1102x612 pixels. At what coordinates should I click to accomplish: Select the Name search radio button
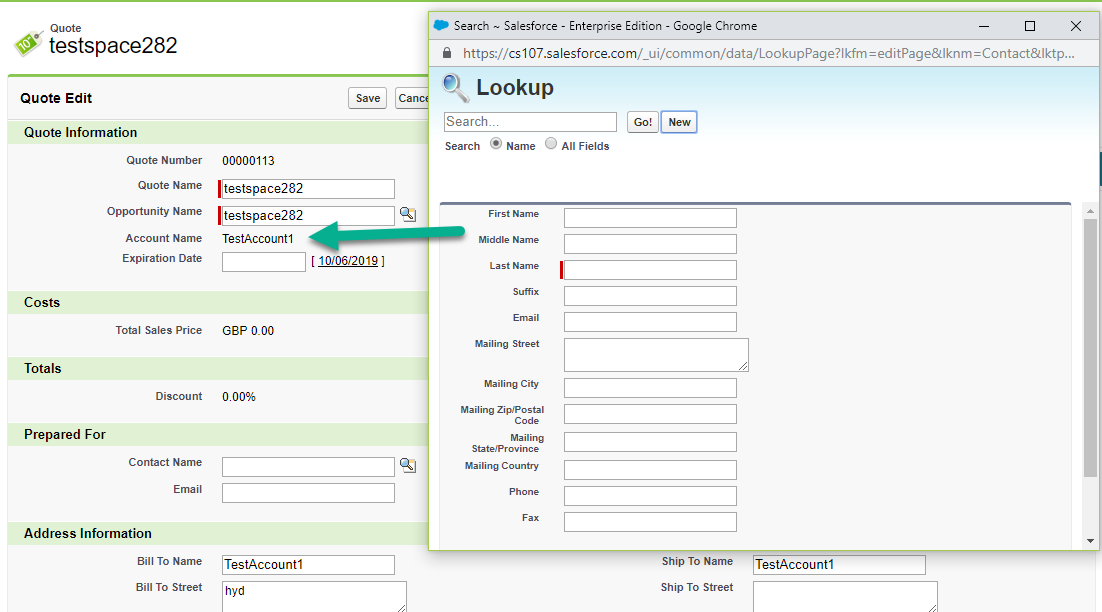(x=496, y=143)
